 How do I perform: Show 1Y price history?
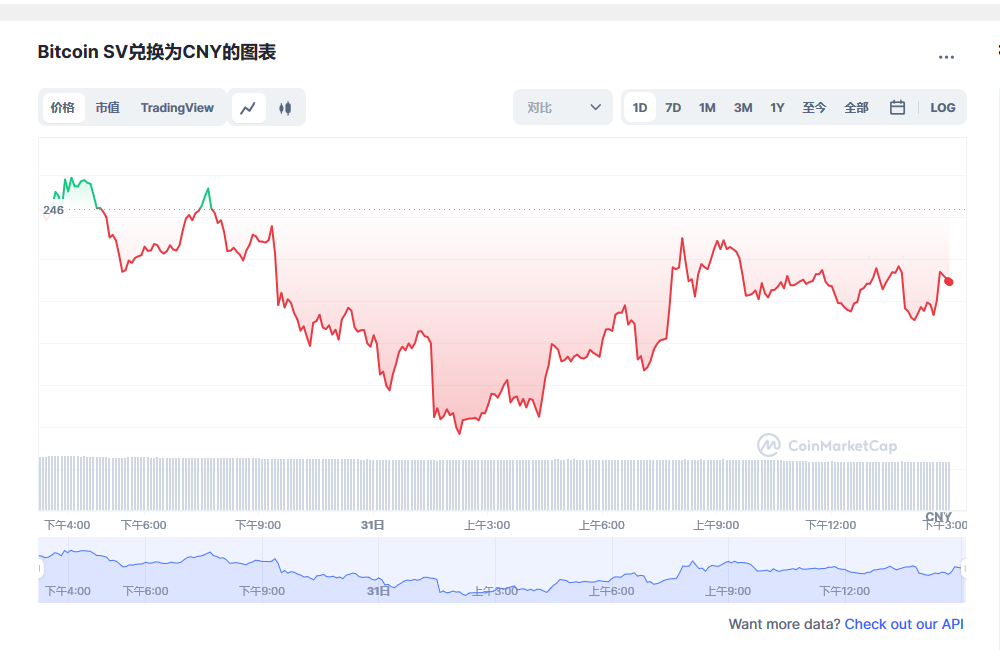(x=777, y=107)
